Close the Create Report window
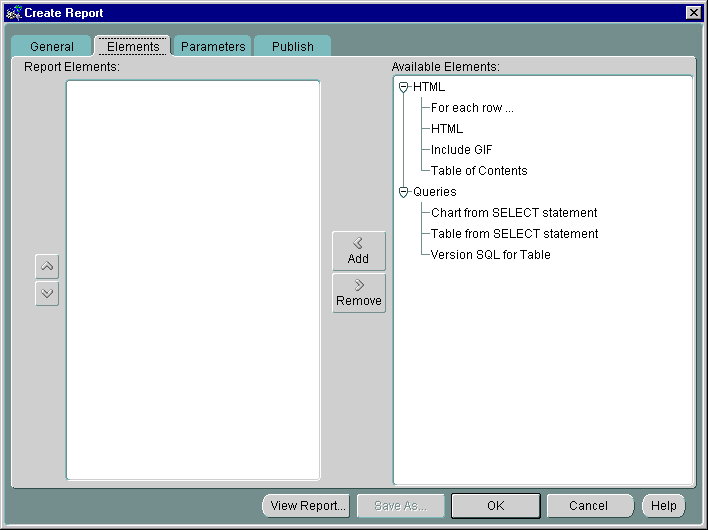708x530 pixels. point(693,13)
